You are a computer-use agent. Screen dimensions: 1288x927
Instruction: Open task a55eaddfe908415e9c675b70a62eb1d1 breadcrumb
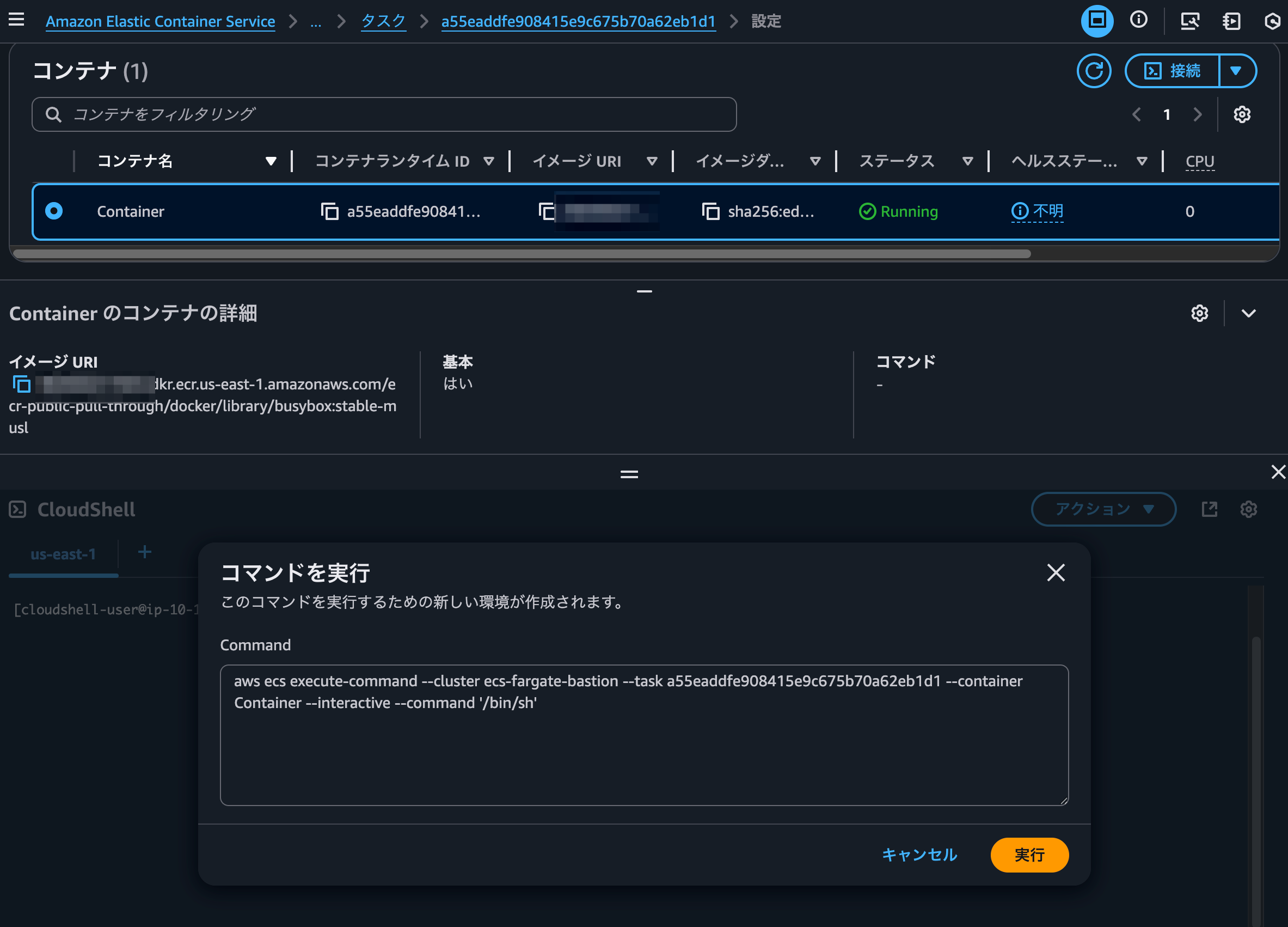click(578, 22)
